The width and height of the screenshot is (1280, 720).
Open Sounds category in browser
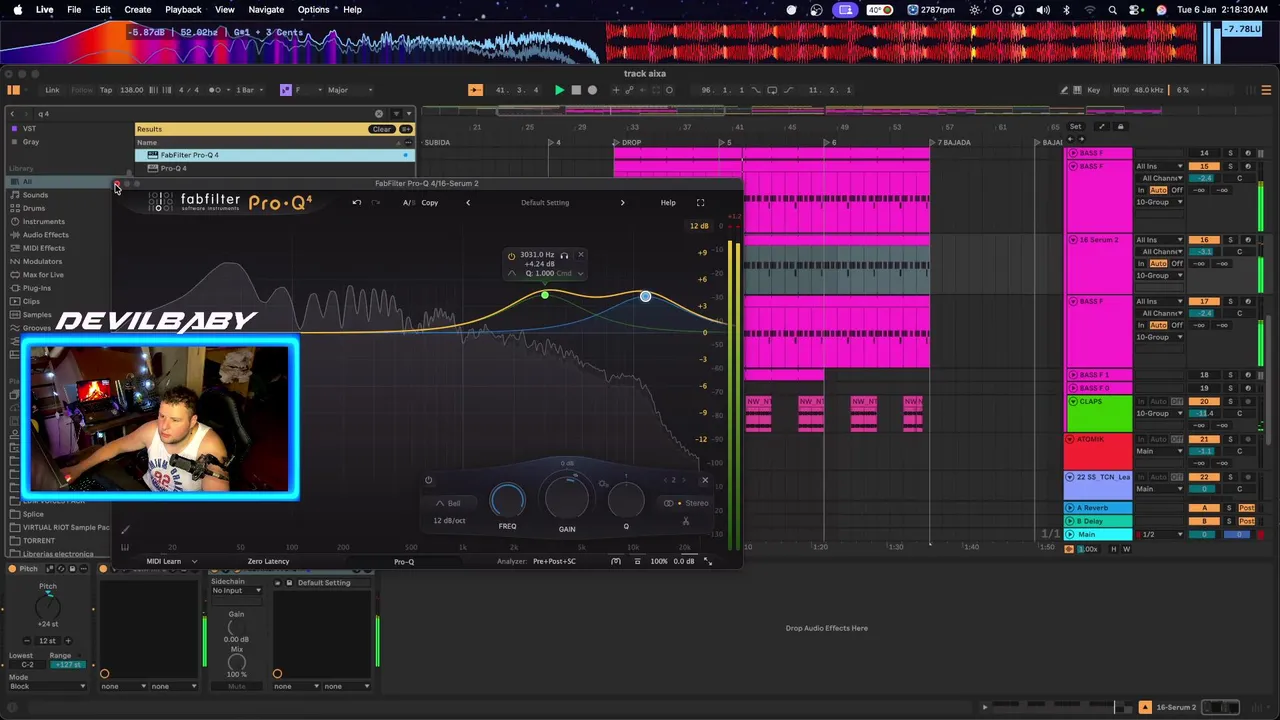[x=35, y=195]
